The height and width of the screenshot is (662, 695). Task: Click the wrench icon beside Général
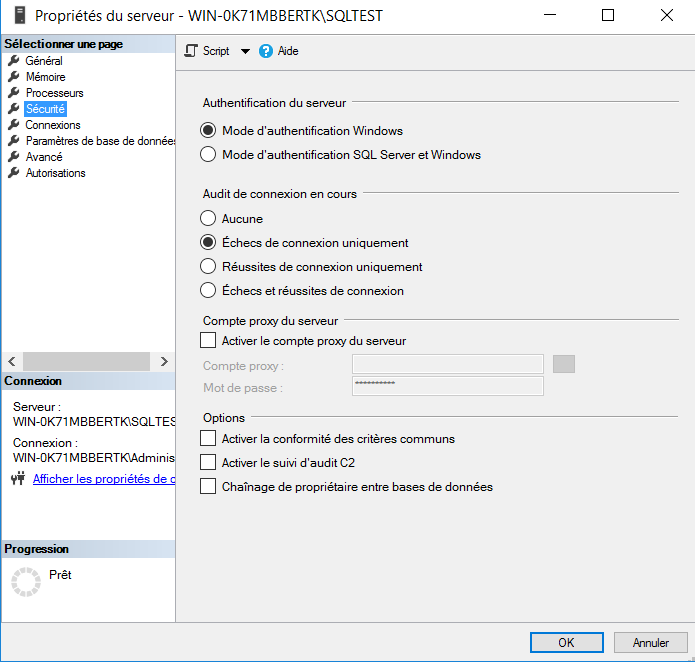[x=14, y=61]
